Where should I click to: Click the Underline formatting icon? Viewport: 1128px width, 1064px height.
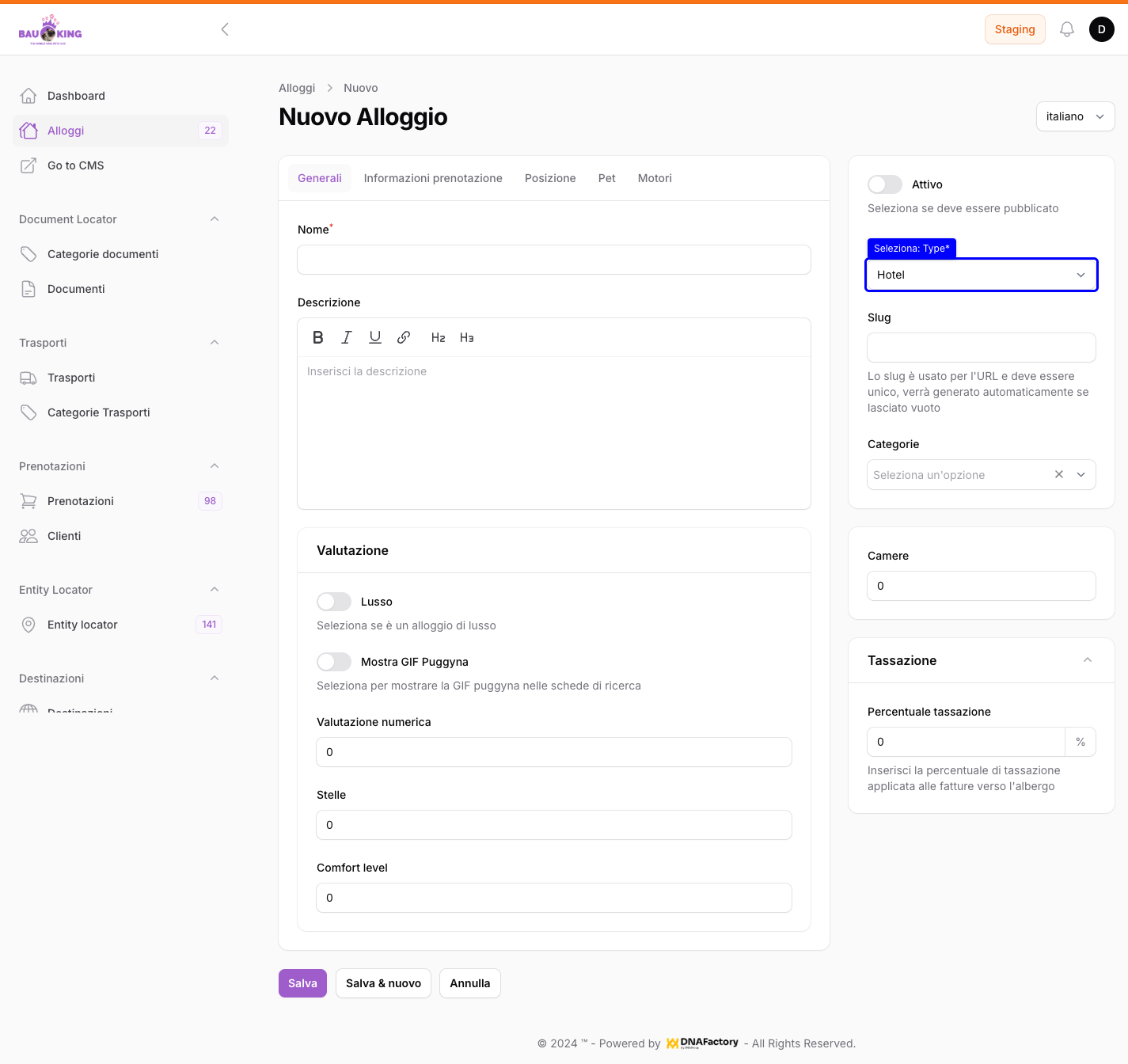click(375, 337)
